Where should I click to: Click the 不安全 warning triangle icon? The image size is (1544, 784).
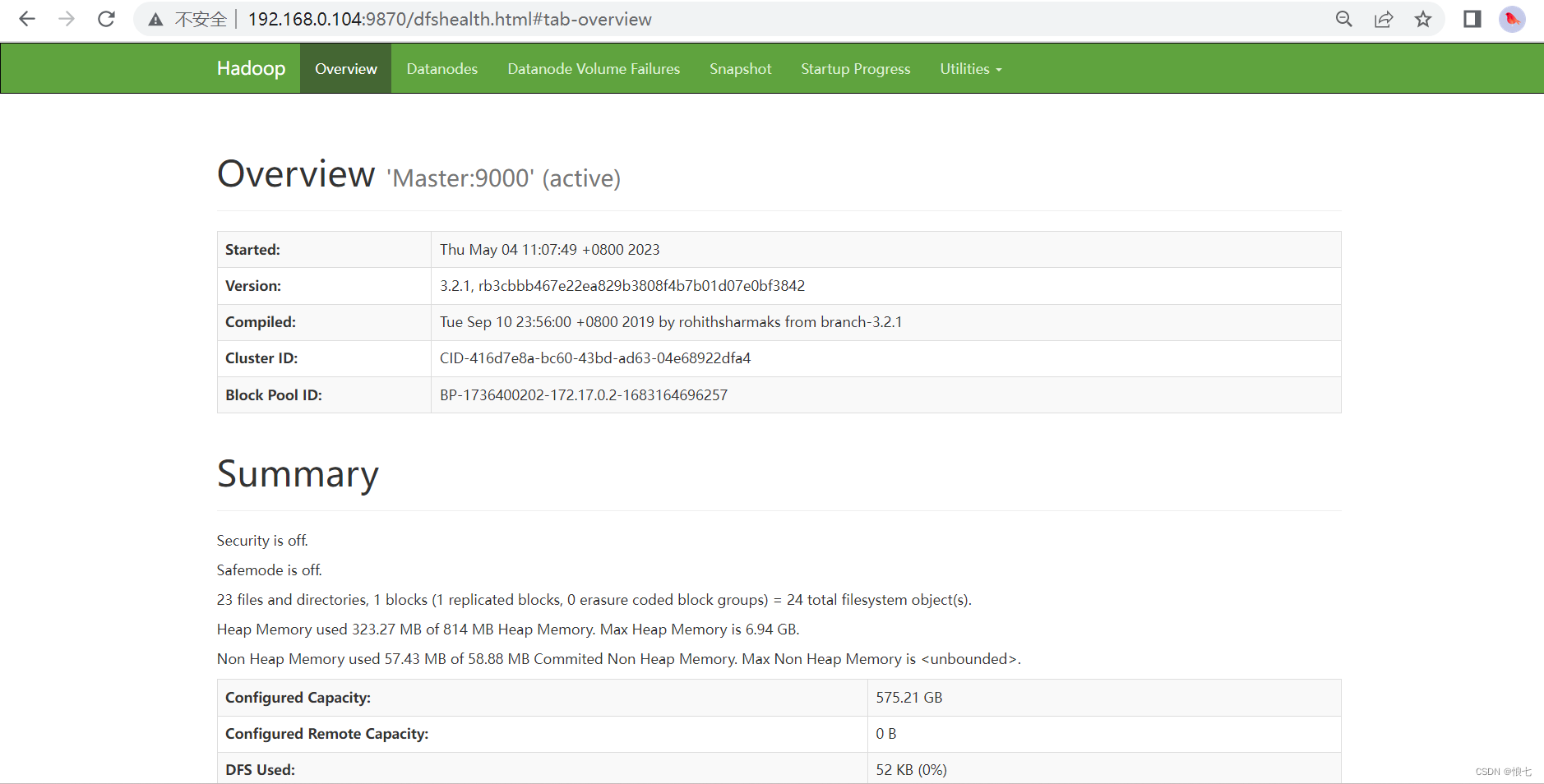point(155,18)
